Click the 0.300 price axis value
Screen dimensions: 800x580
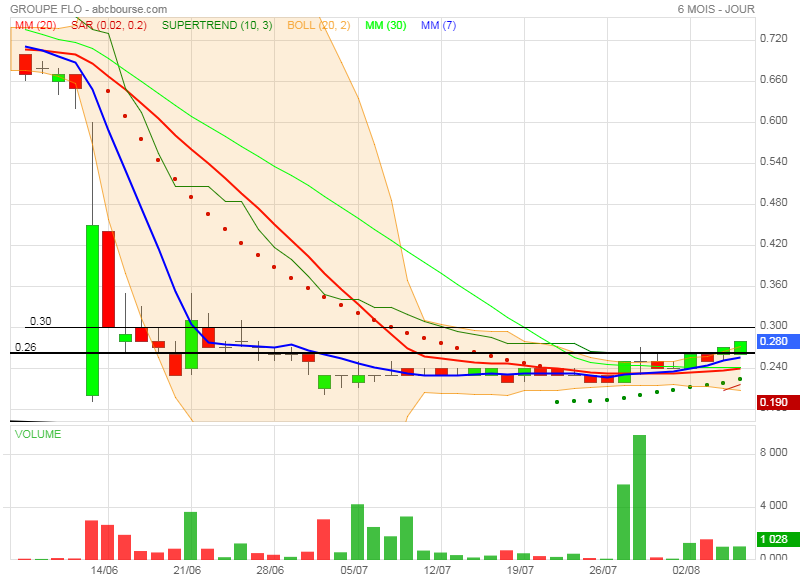tap(773, 325)
